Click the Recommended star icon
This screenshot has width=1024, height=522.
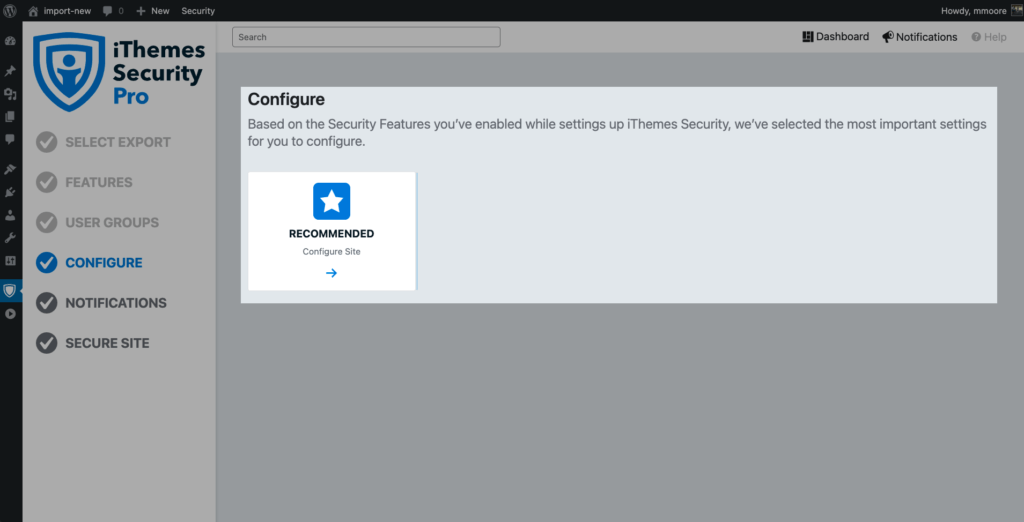332,201
